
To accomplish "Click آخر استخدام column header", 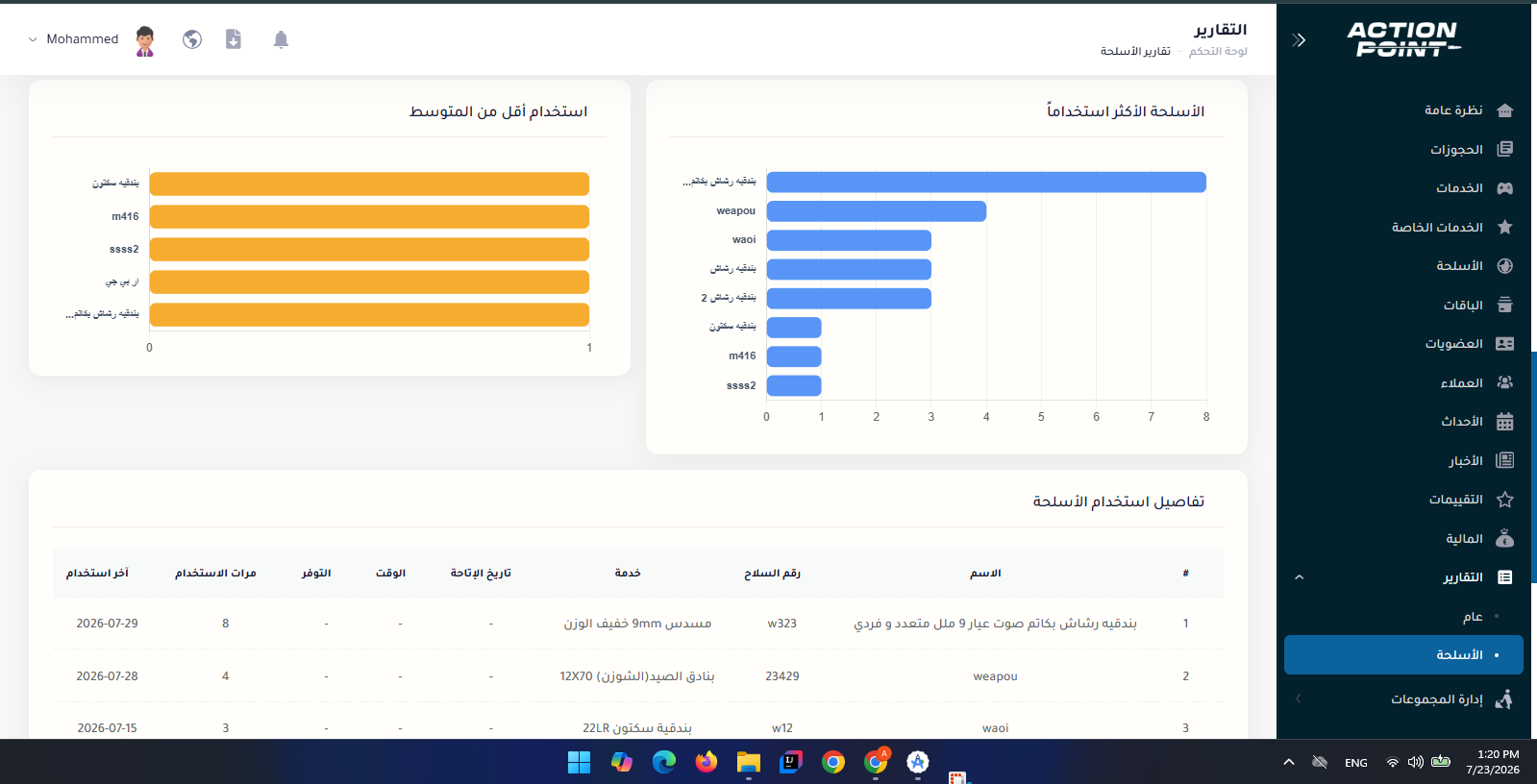I will pos(97,573).
